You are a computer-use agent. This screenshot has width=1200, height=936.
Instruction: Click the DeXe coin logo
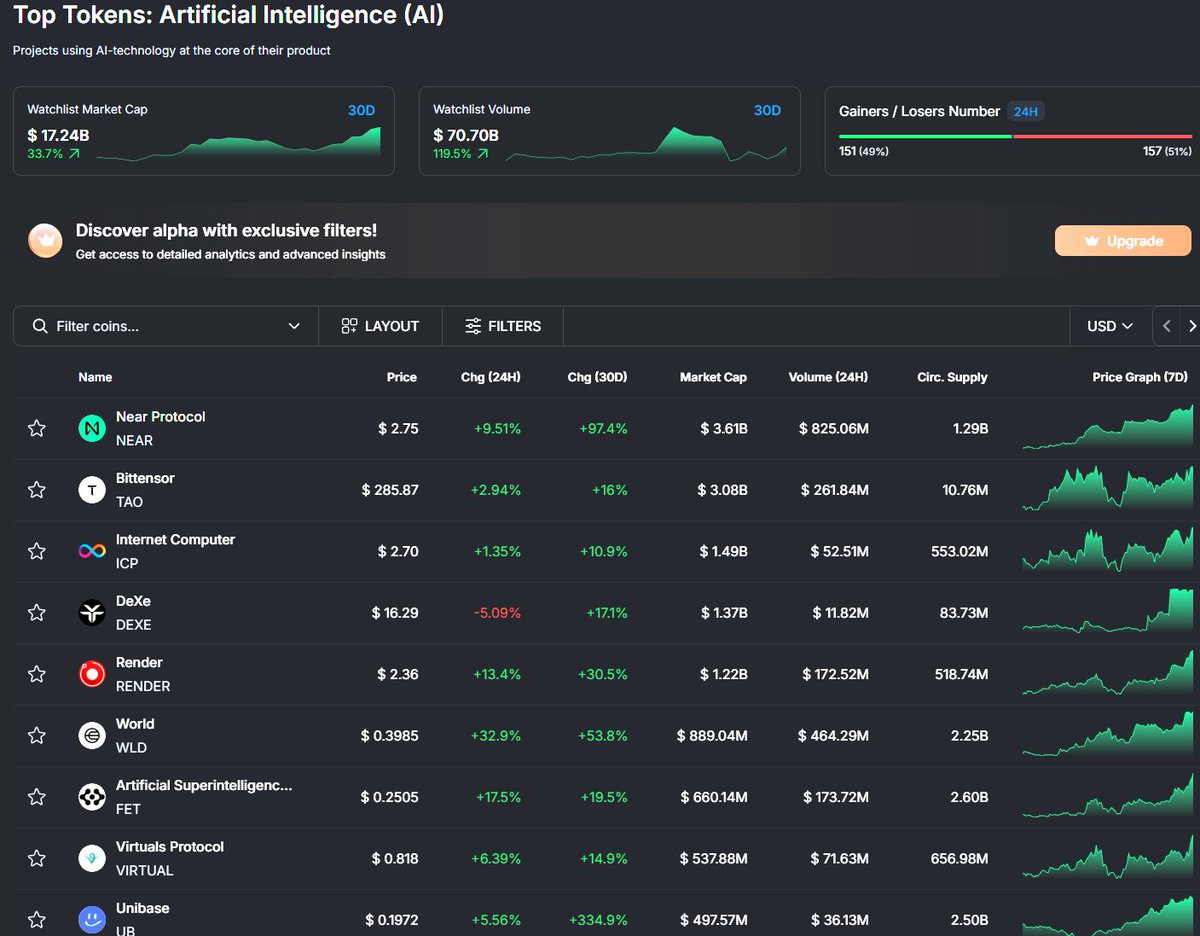pyautogui.click(x=92, y=612)
